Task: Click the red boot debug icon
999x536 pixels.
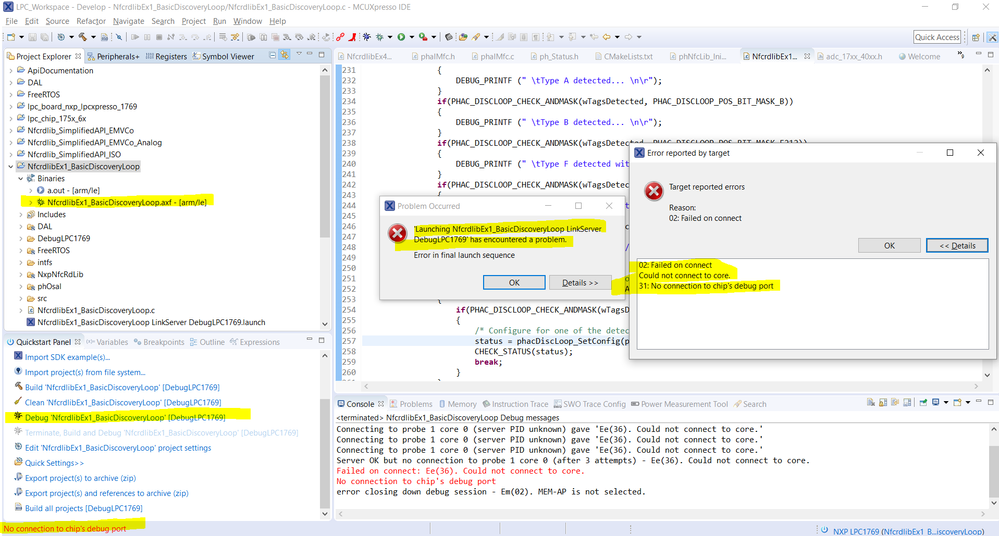Action: [x=352, y=37]
